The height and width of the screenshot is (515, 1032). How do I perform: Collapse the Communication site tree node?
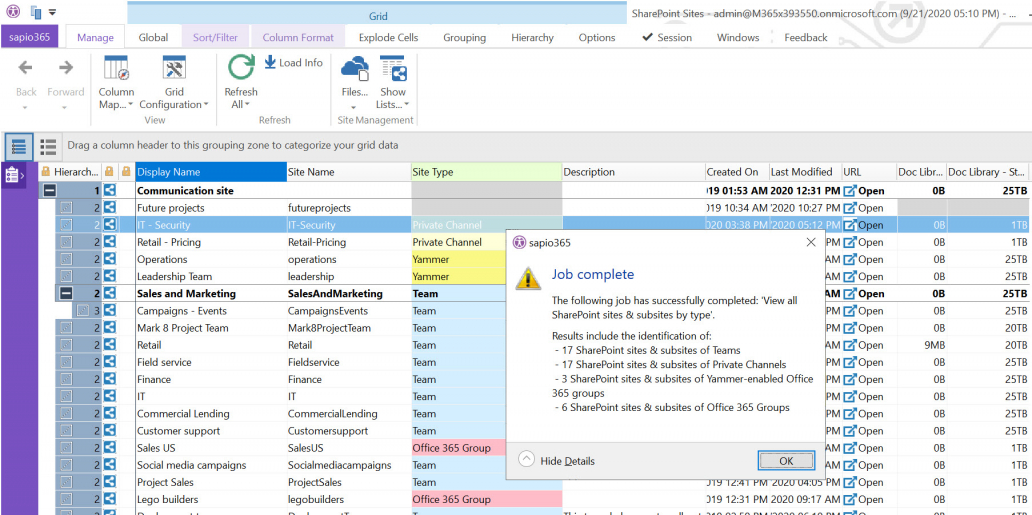click(50, 191)
